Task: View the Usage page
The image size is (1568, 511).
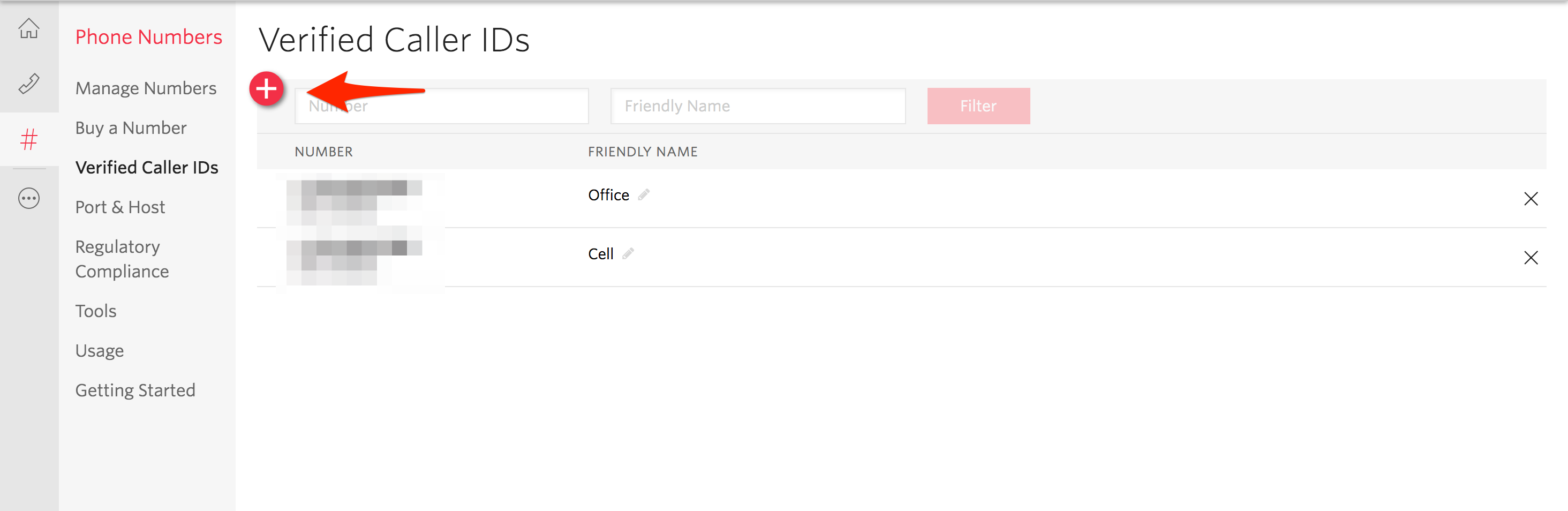Action: point(99,351)
